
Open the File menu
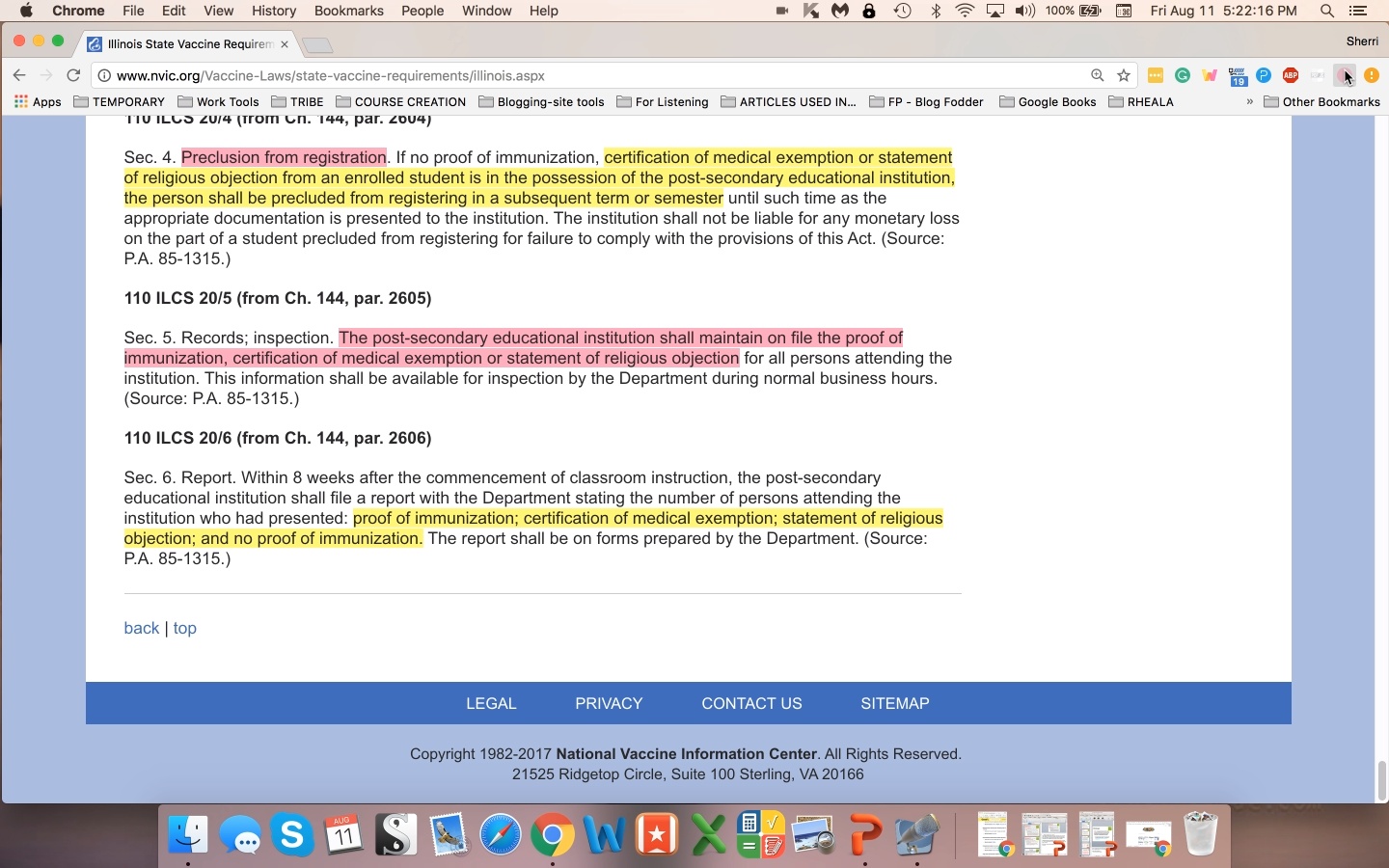coord(133,11)
